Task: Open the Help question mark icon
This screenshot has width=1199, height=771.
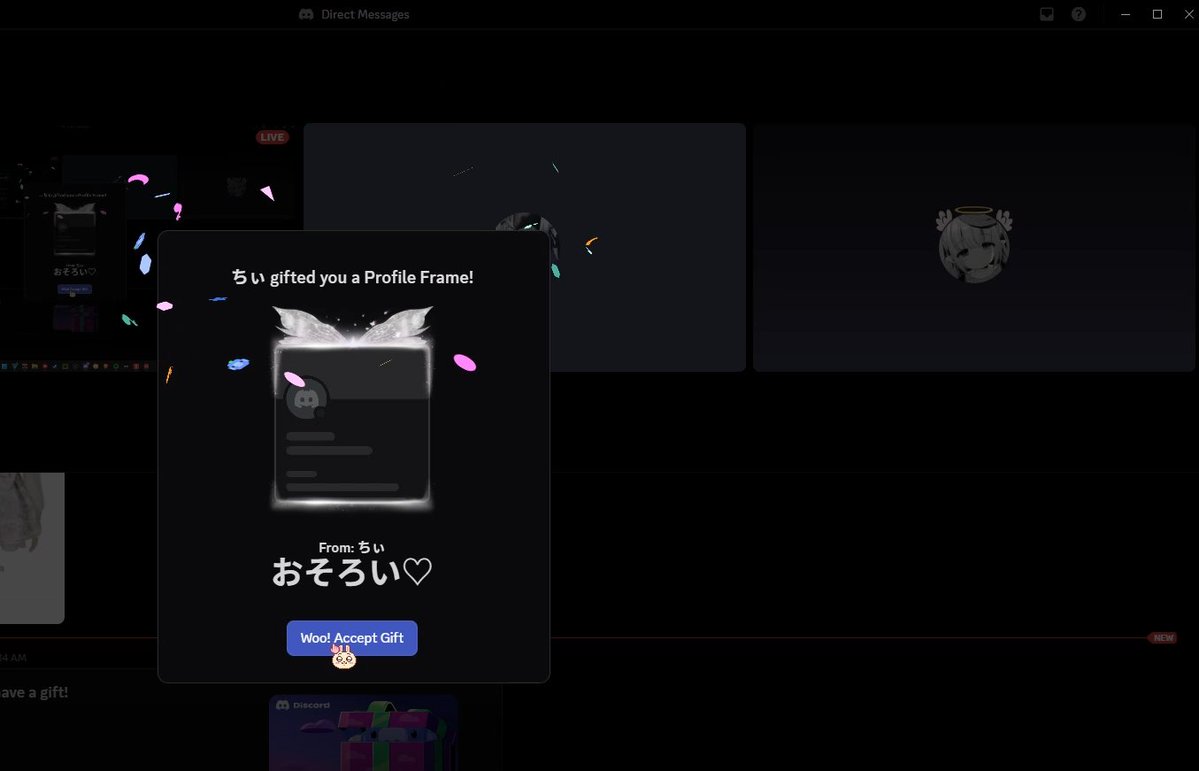Action: 1078,14
